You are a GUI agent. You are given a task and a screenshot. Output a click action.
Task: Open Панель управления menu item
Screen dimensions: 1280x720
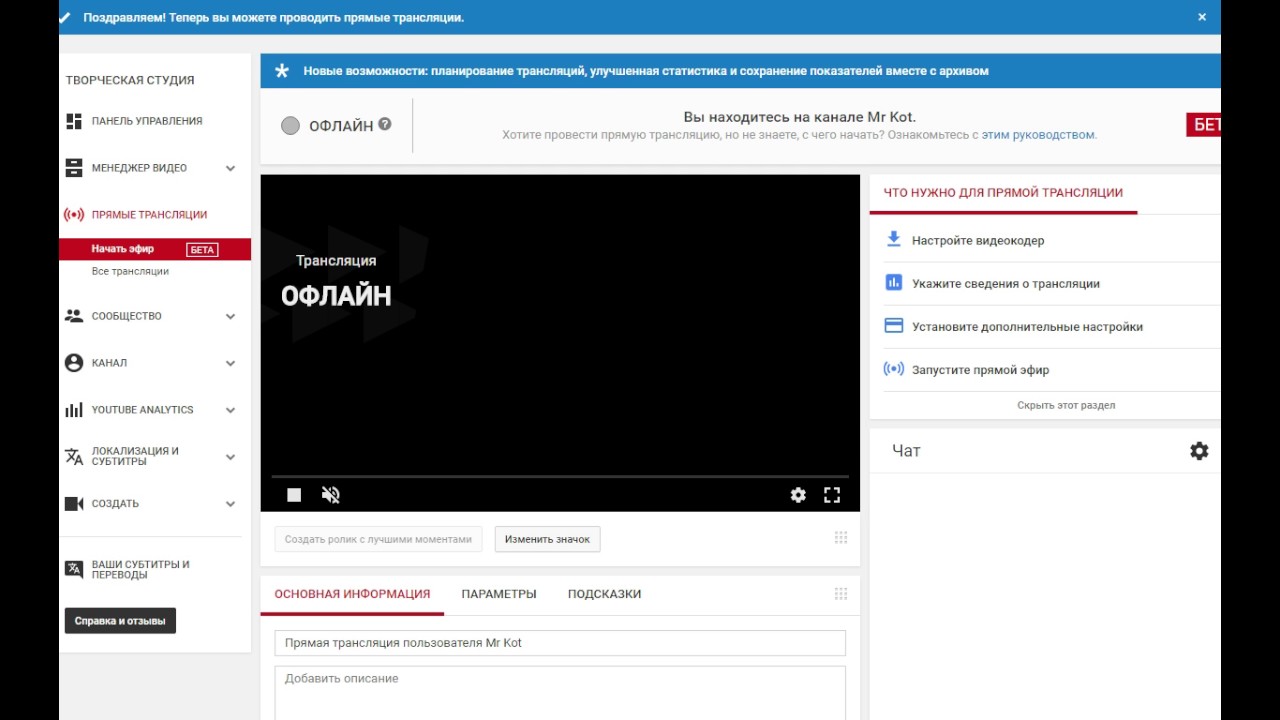(x=147, y=121)
